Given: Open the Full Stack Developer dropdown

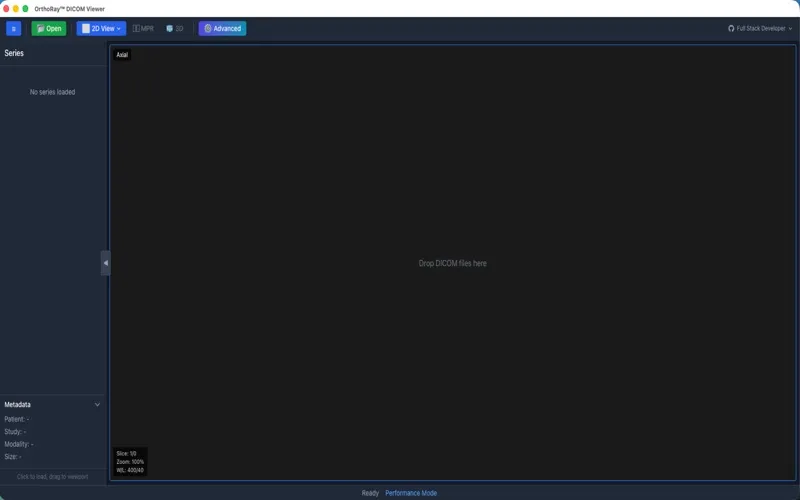Looking at the screenshot, I should [x=760, y=29].
